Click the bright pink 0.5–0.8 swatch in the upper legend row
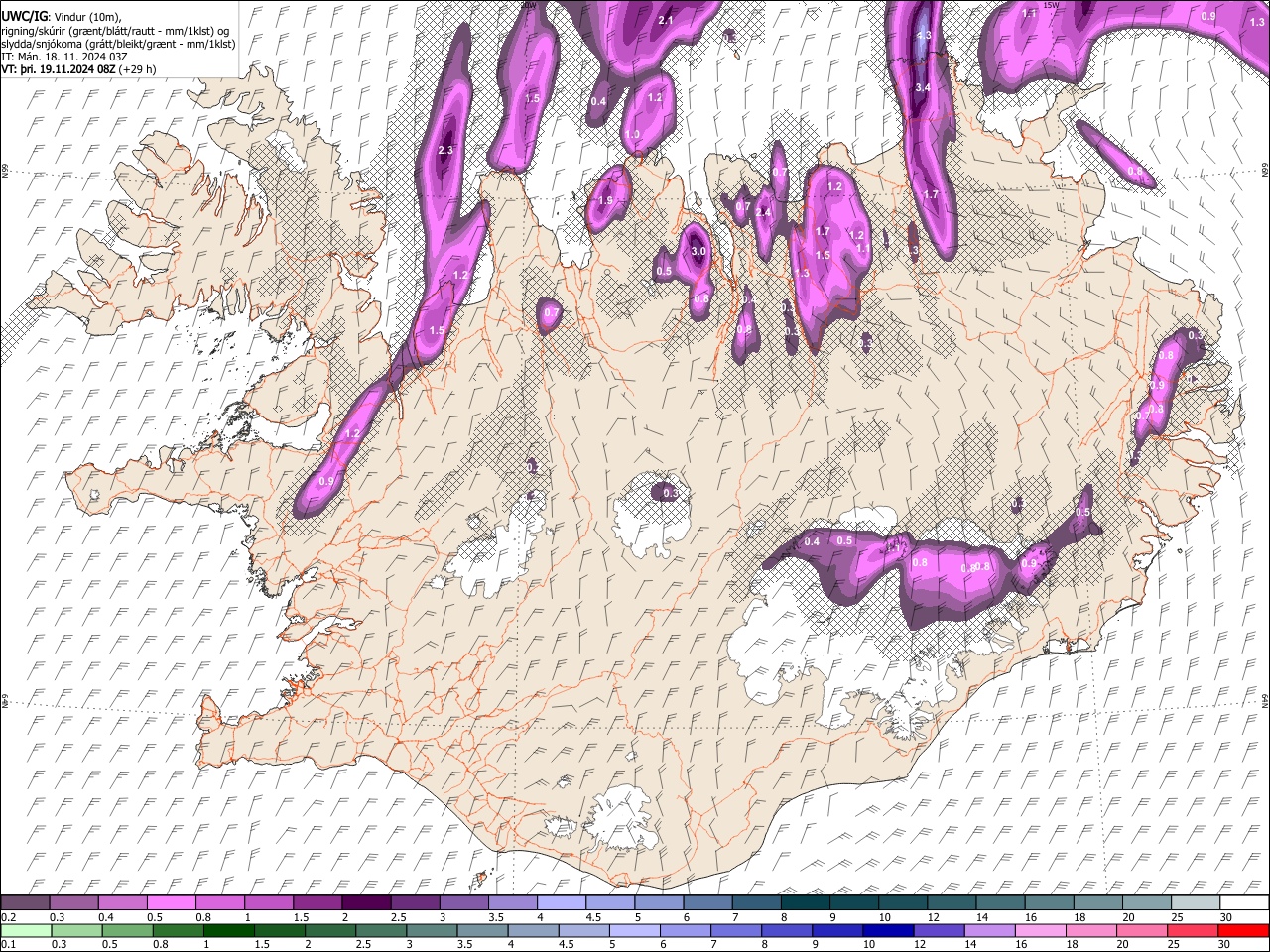1270x952 pixels. (172, 903)
